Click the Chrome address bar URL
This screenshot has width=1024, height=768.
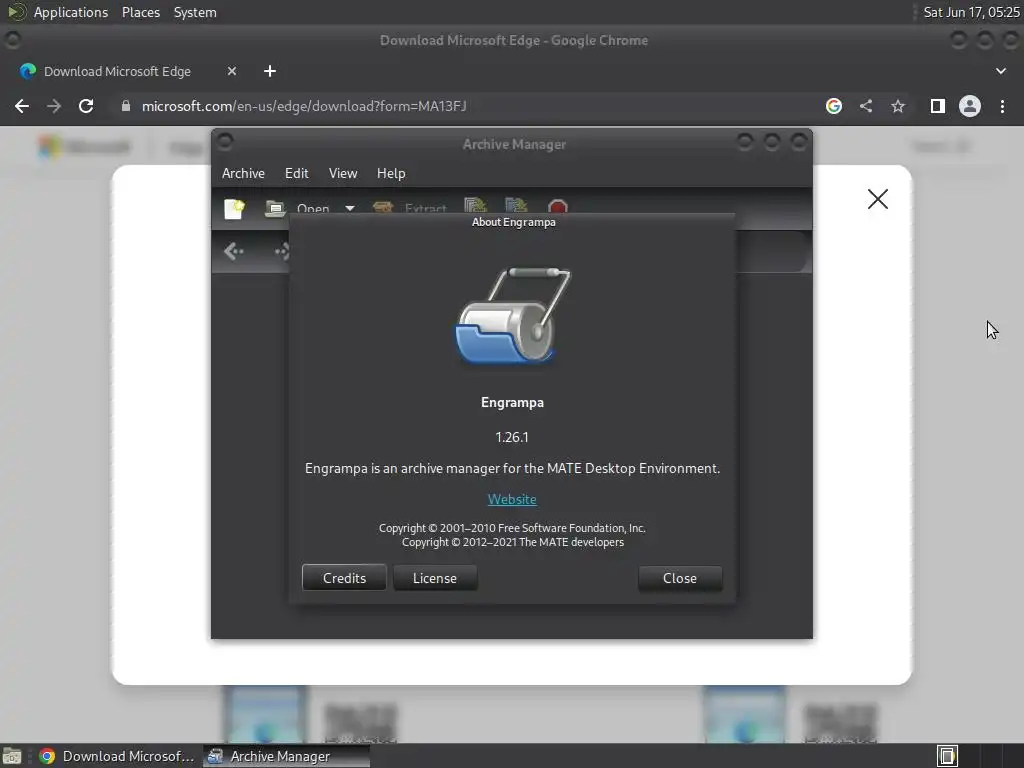(304, 106)
